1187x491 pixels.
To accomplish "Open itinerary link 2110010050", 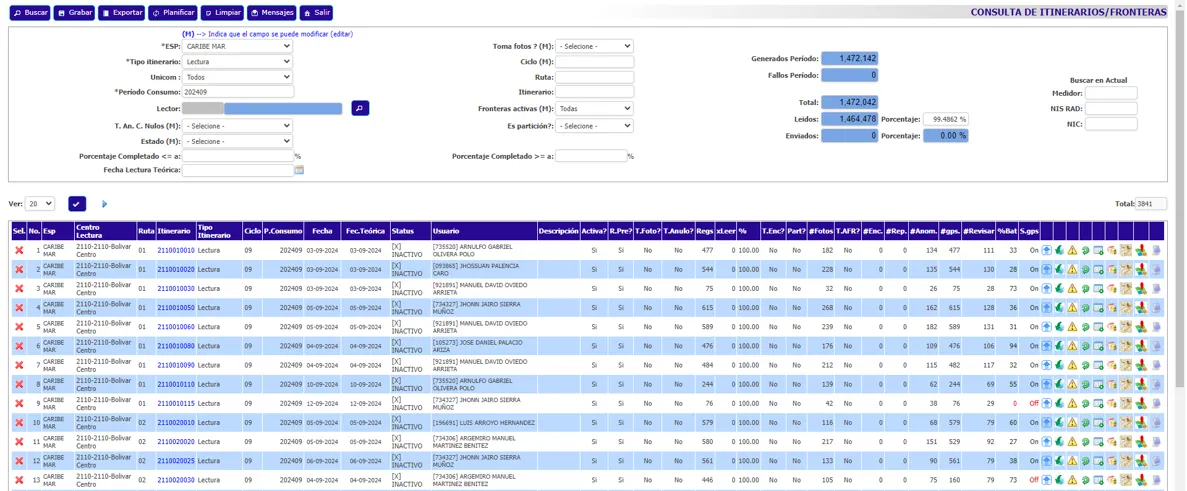I will (x=176, y=308).
